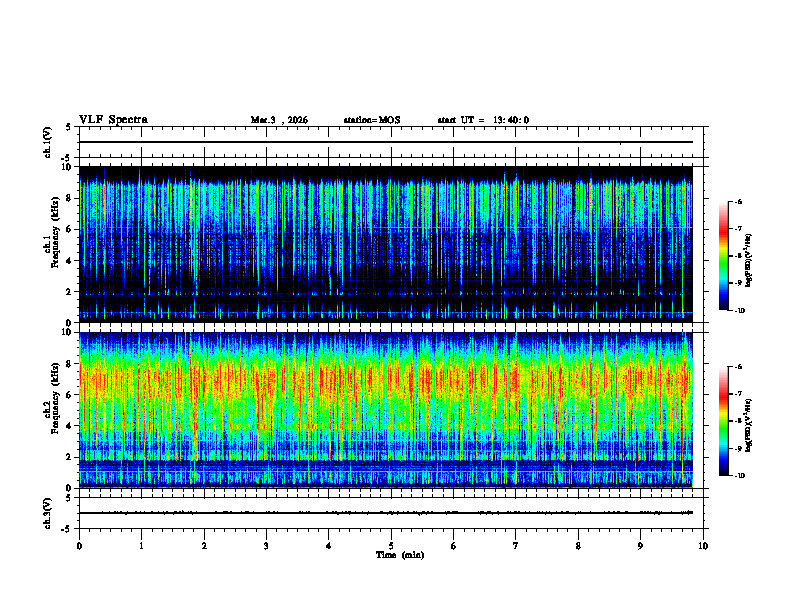Click the time axis tick label "8"
This screenshot has height=612, width=792.
(578, 546)
